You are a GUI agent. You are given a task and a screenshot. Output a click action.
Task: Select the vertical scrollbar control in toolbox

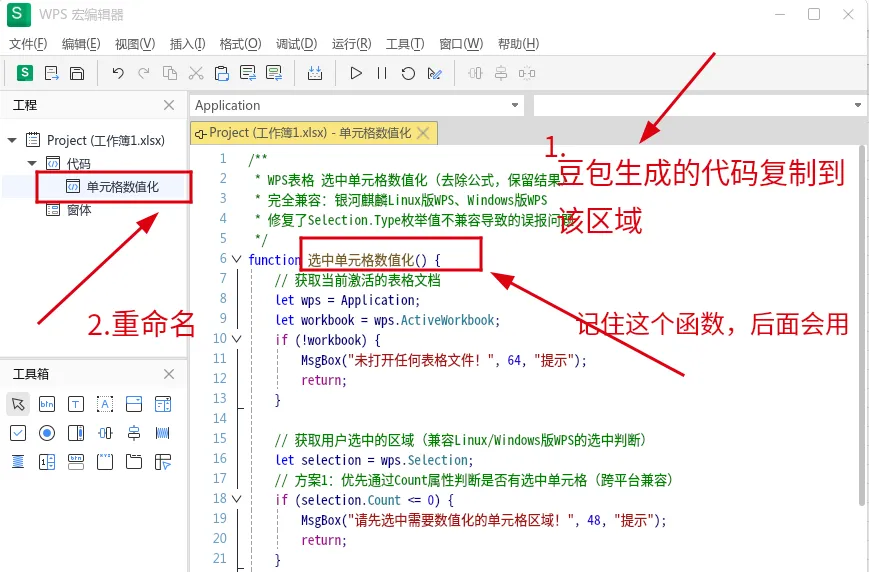coord(18,461)
